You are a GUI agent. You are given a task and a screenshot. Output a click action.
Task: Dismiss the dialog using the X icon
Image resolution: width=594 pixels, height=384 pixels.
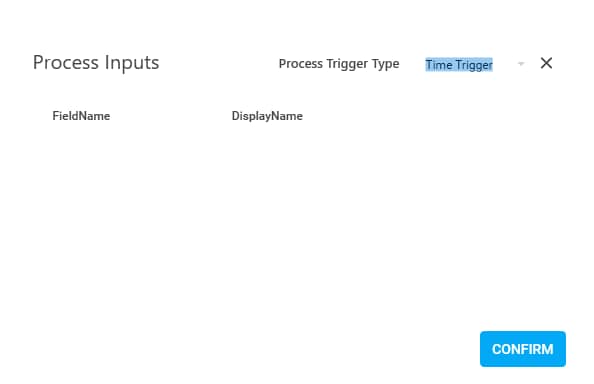(546, 63)
